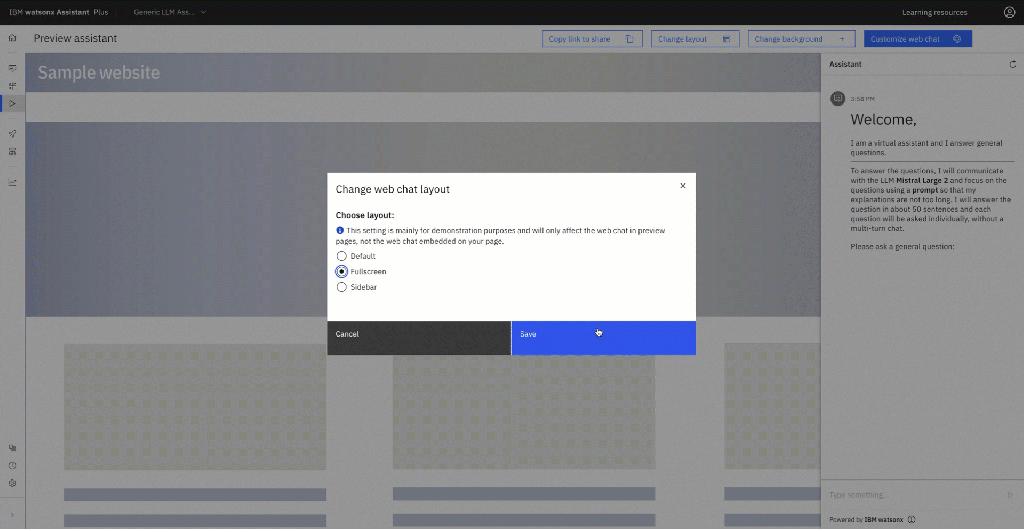The width and height of the screenshot is (1024, 529).
Task: Click the user profile avatar icon
Action: (1009, 12)
